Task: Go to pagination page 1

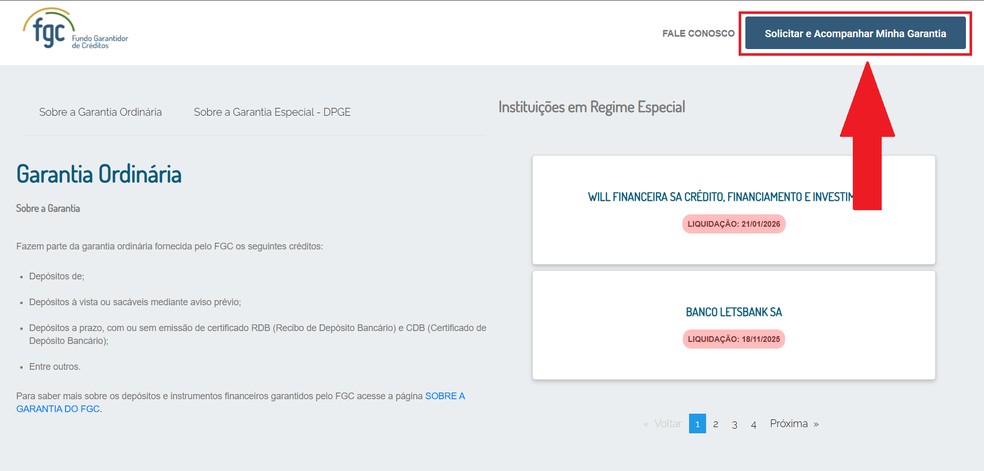Action: [x=697, y=424]
